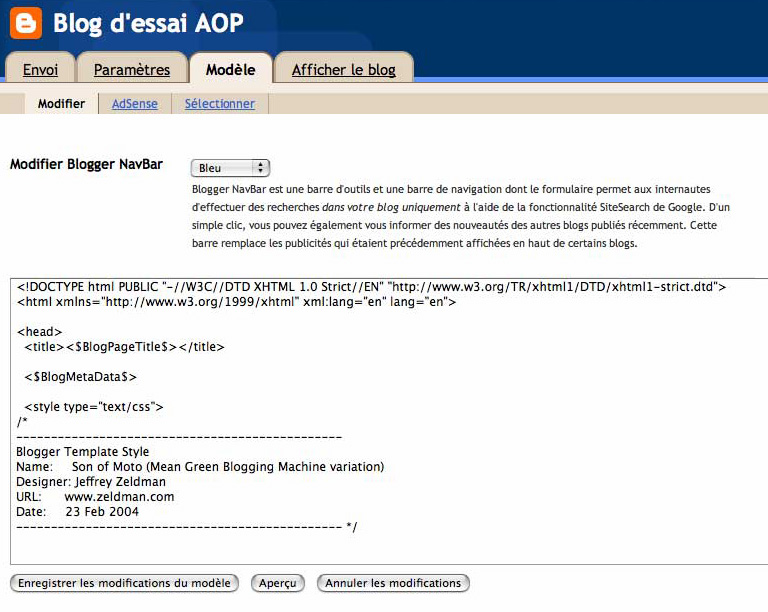This screenshot has height=612, width=768.
Task: Click the Modifier Blogger NavBar label
Action: (86, 164)
